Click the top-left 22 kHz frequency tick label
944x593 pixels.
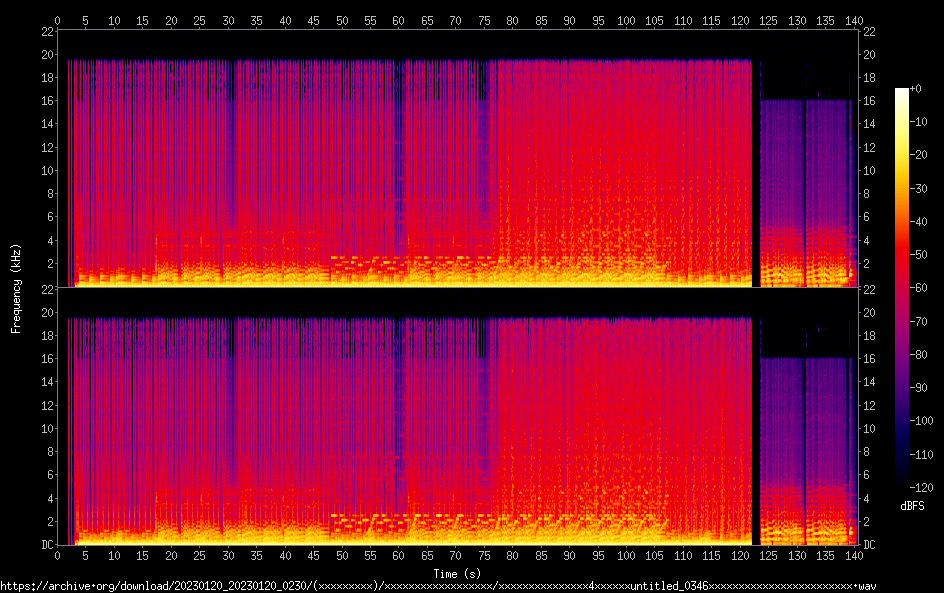coord(46,31)
